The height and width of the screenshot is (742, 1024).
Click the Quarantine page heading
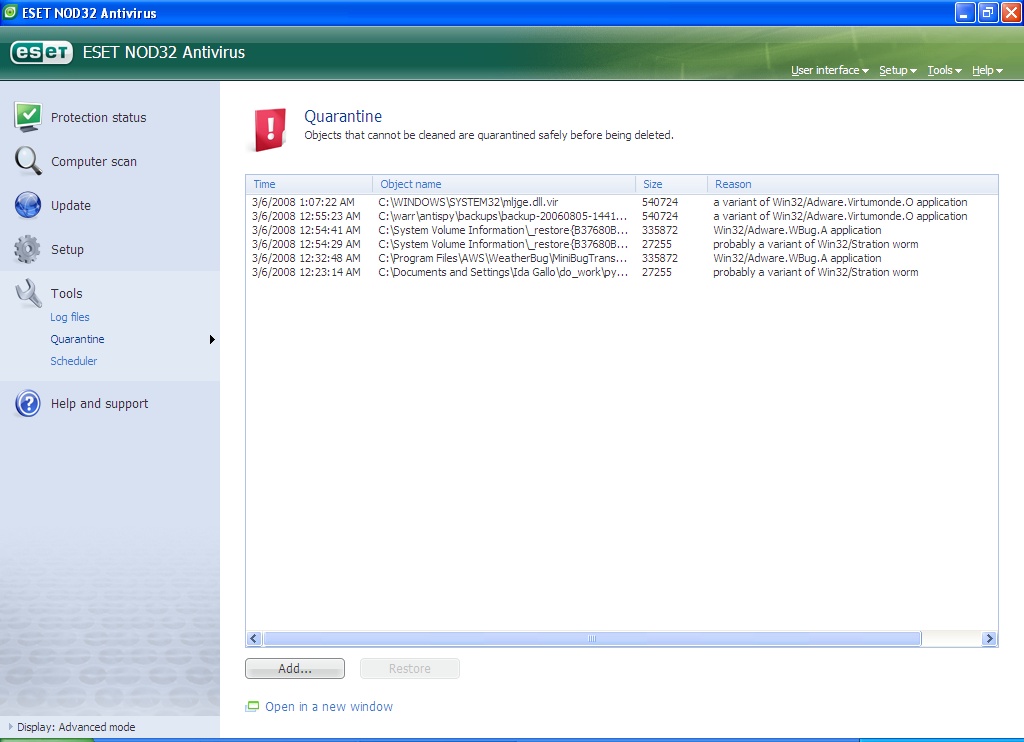343,116
